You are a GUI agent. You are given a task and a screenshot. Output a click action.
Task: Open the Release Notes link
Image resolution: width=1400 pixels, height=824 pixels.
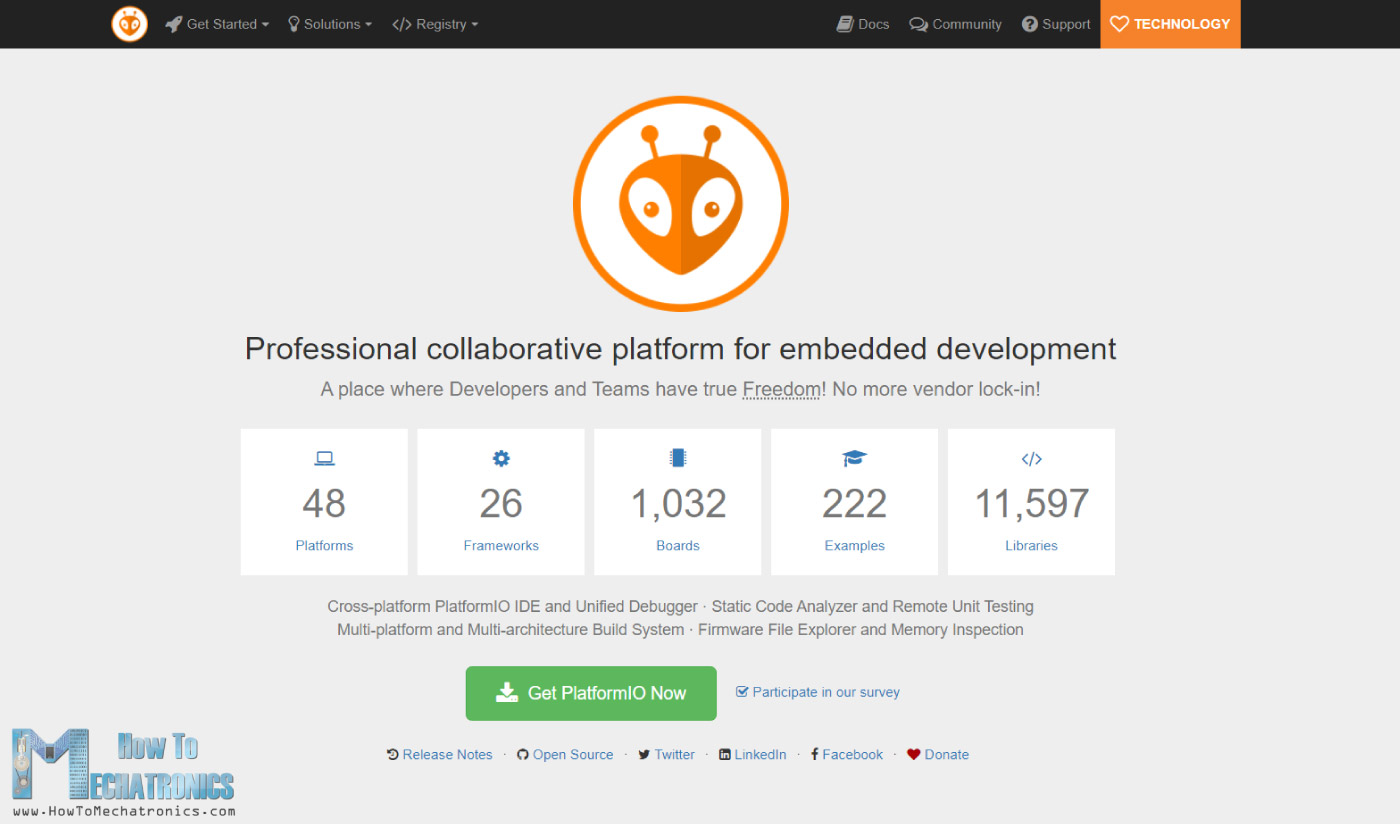[x=440, y=755]
